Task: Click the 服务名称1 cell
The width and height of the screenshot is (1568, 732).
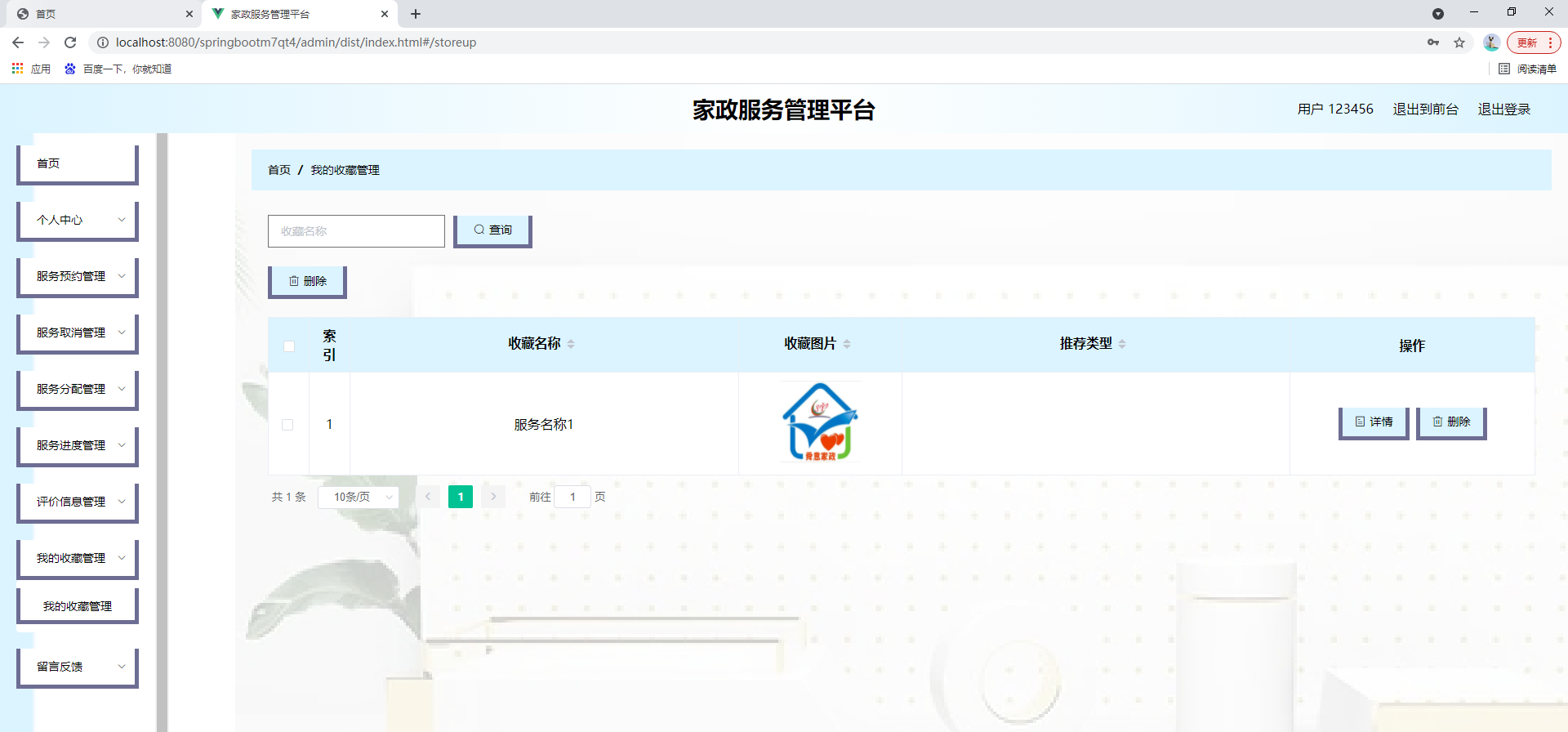Action: pos(544,424)
